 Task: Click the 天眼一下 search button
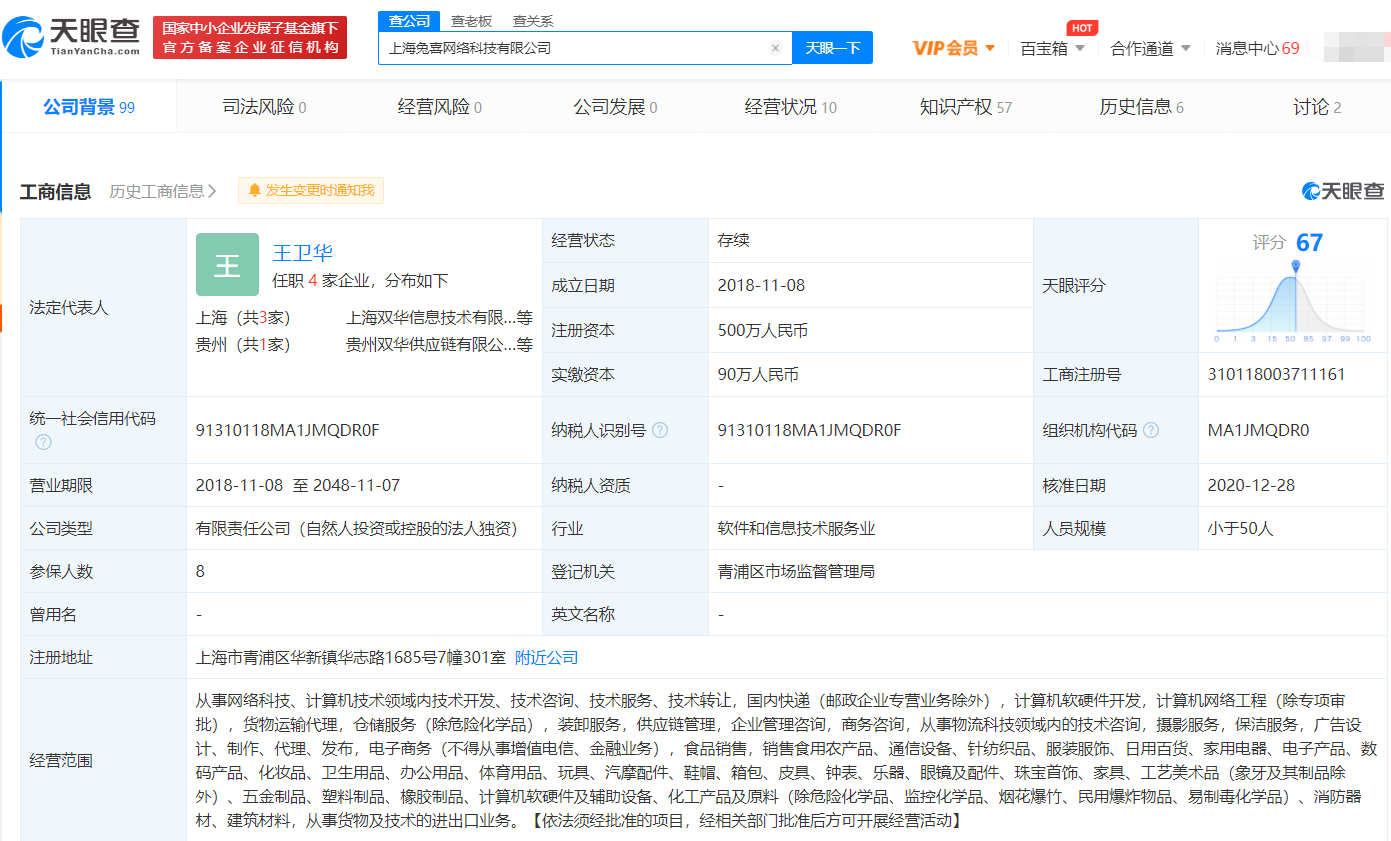tap(832, 48)
